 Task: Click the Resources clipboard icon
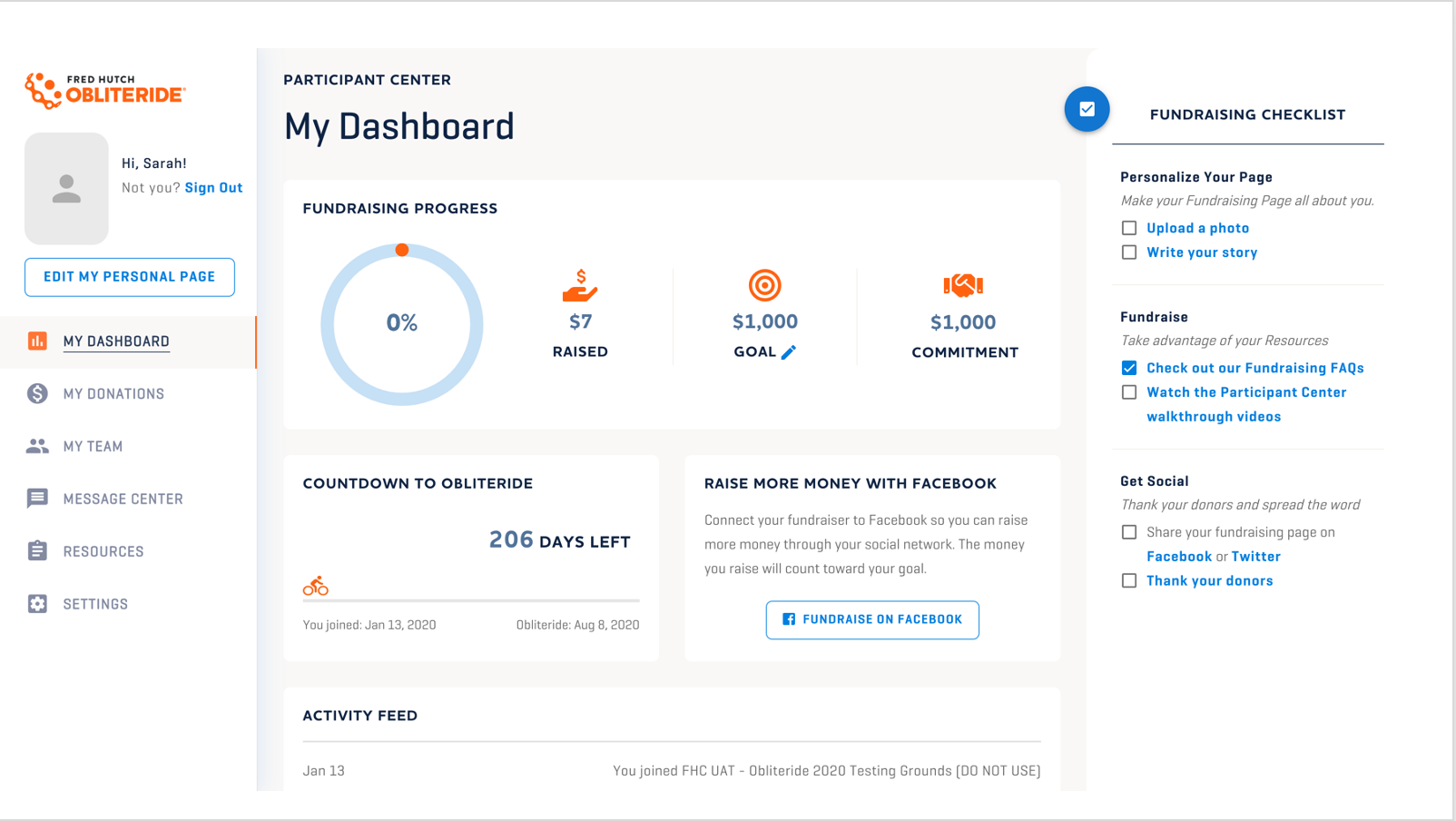pyautogui.click(x=36, y=550)
